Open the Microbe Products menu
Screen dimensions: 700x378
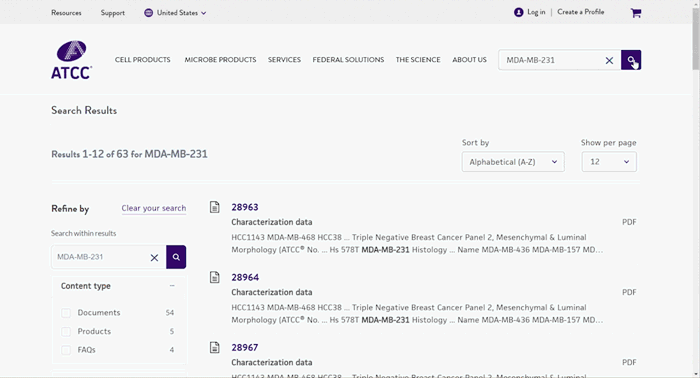(x=221, y=60)
